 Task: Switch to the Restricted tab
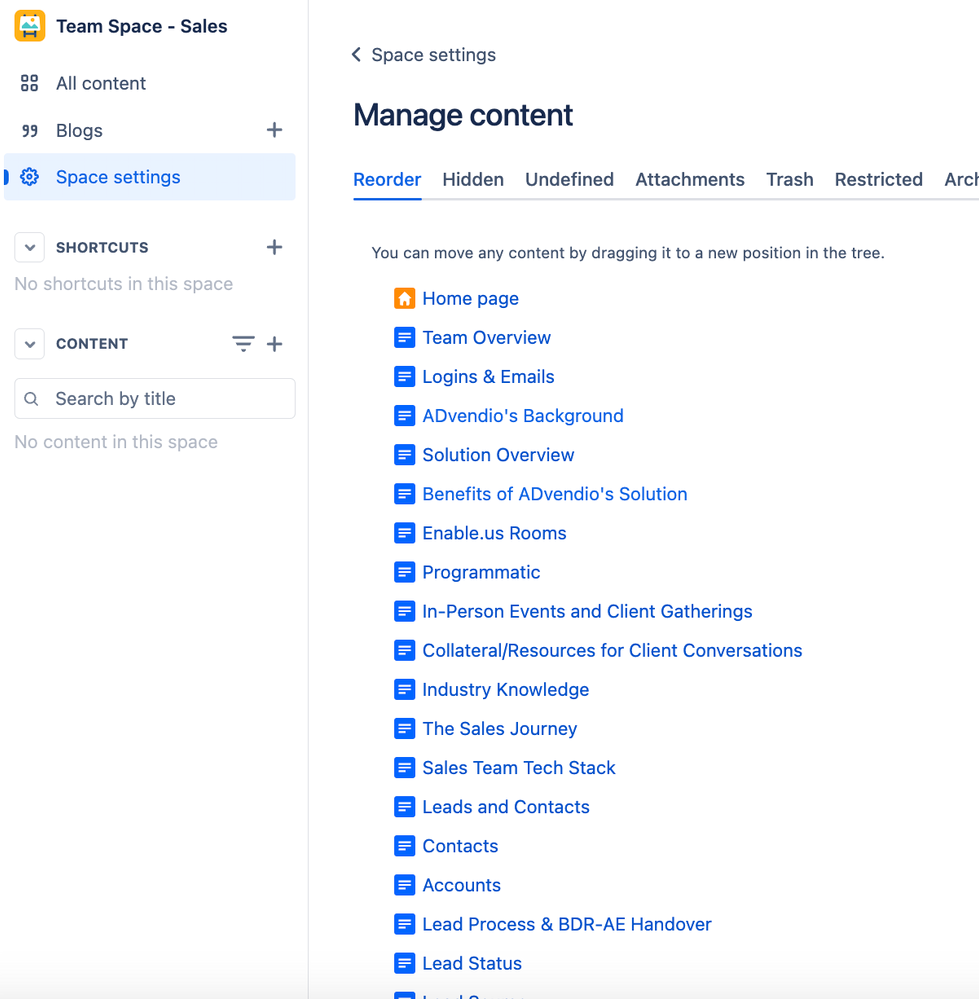879,180
